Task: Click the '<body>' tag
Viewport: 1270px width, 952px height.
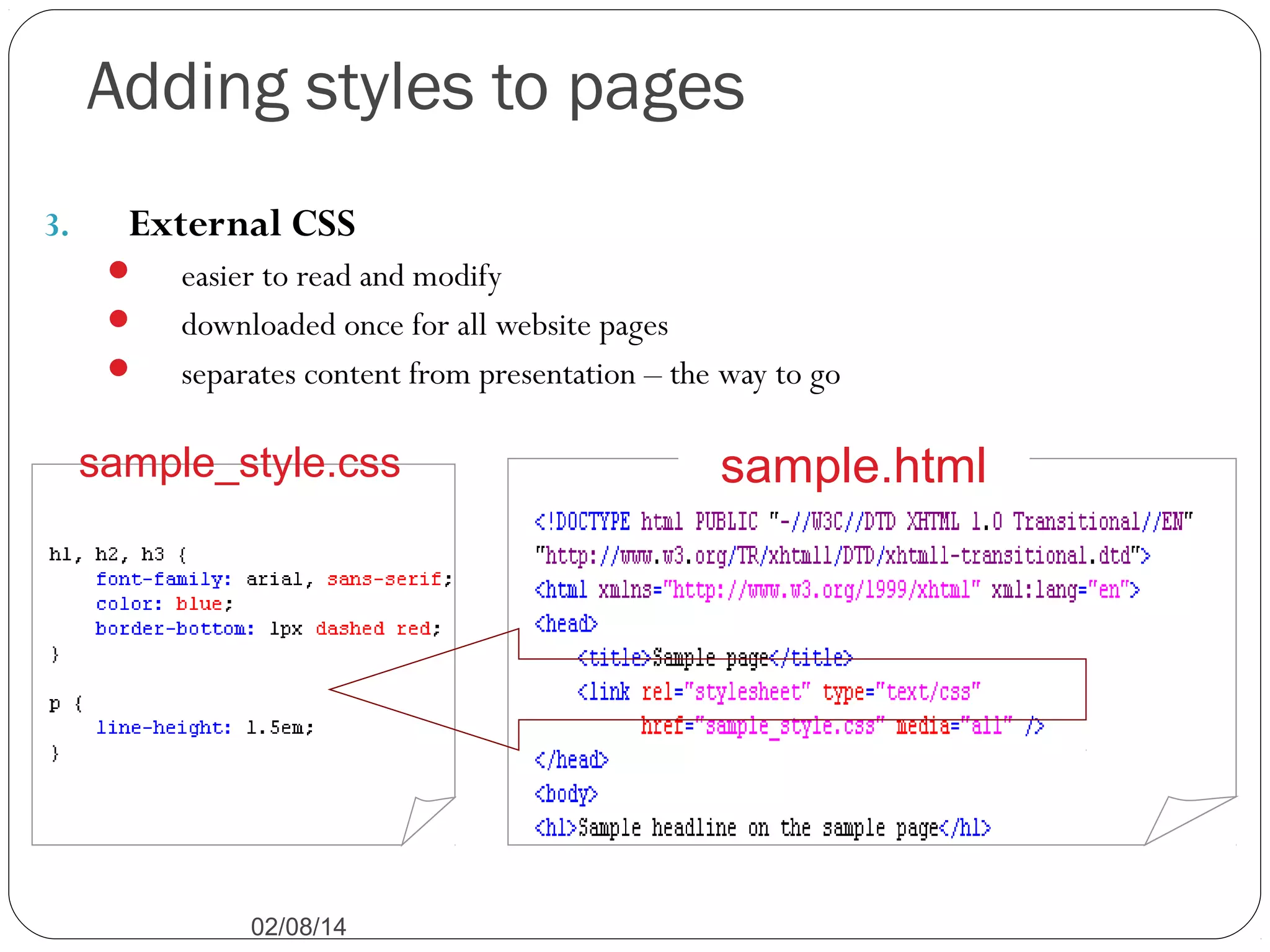Action: [566, 794]
